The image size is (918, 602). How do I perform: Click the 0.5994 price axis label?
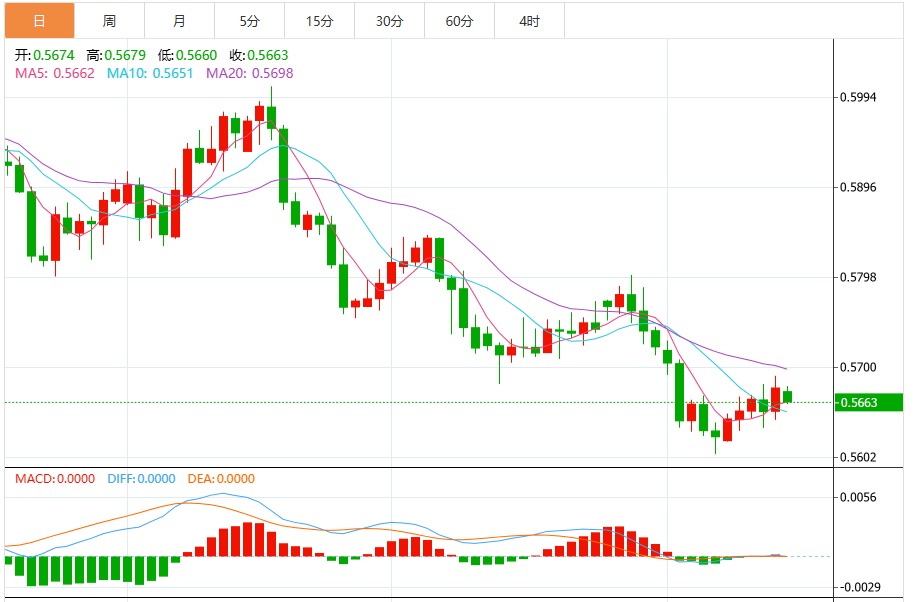(858, 97)
